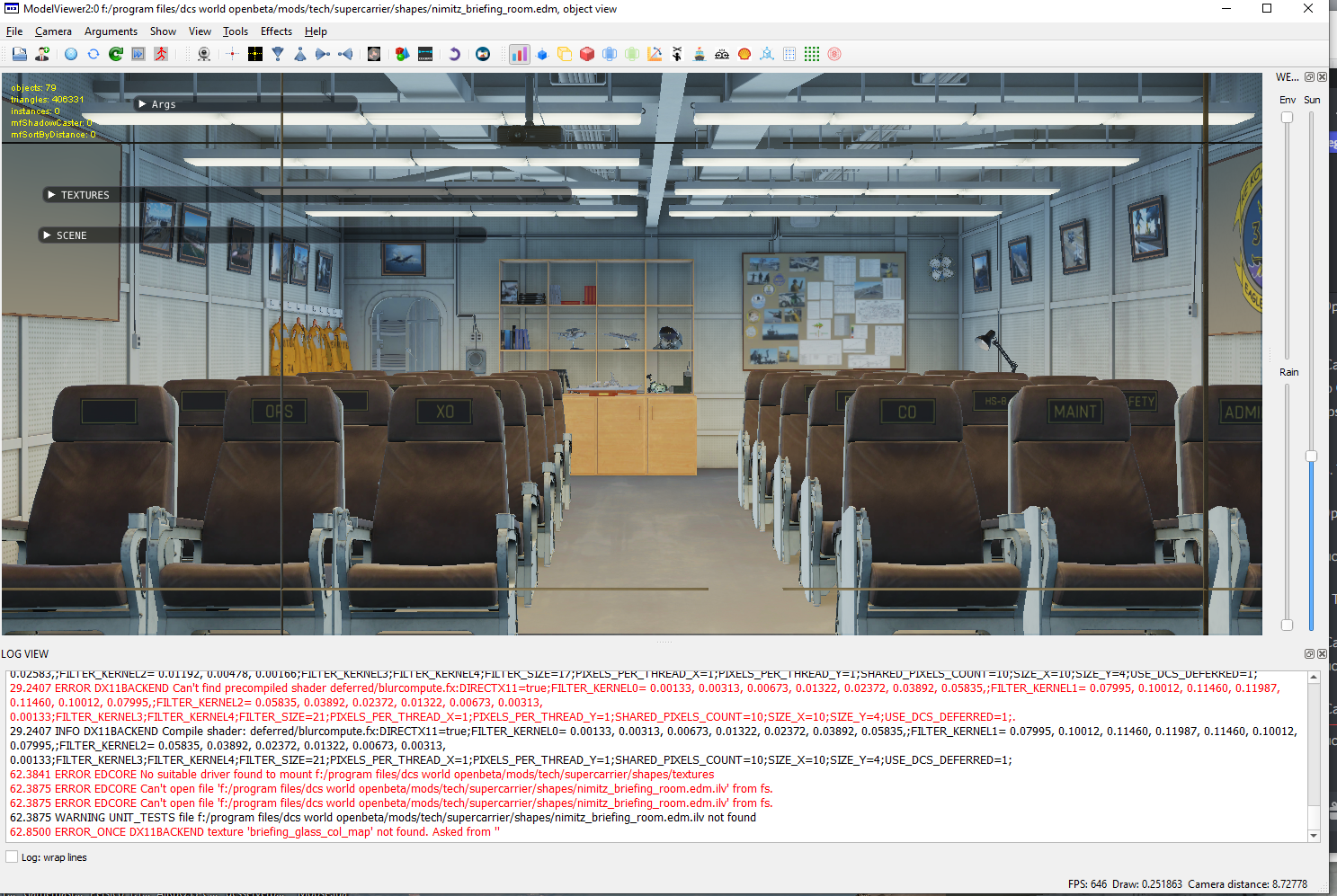Click the Env slider handle

click(x=1288, y=118)
